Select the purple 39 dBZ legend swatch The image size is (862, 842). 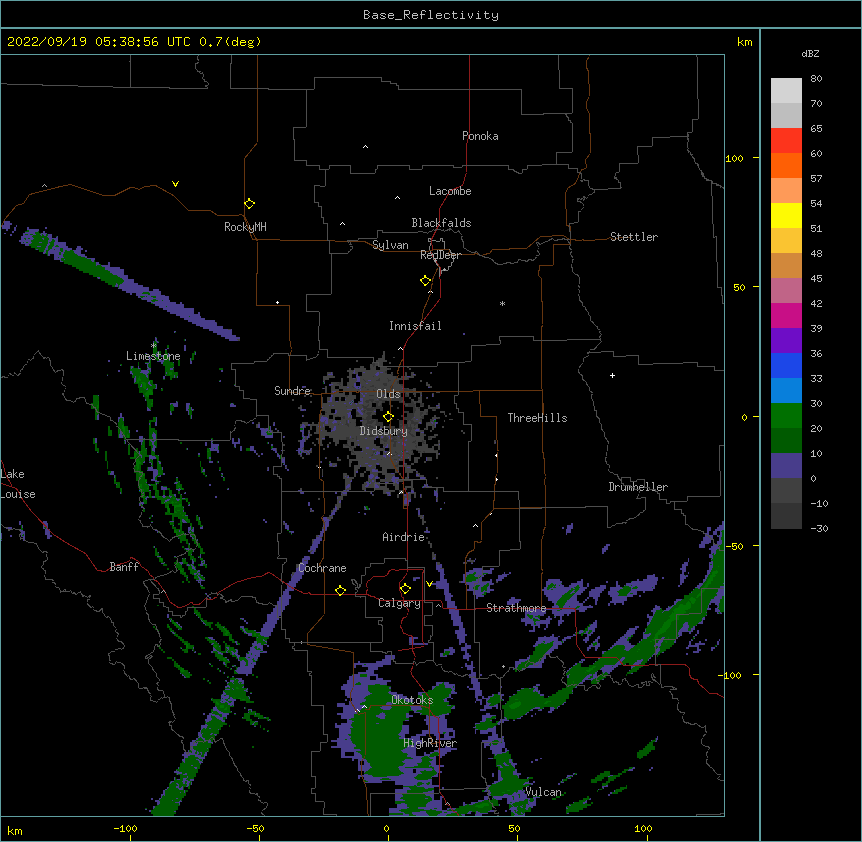[786, 340]
